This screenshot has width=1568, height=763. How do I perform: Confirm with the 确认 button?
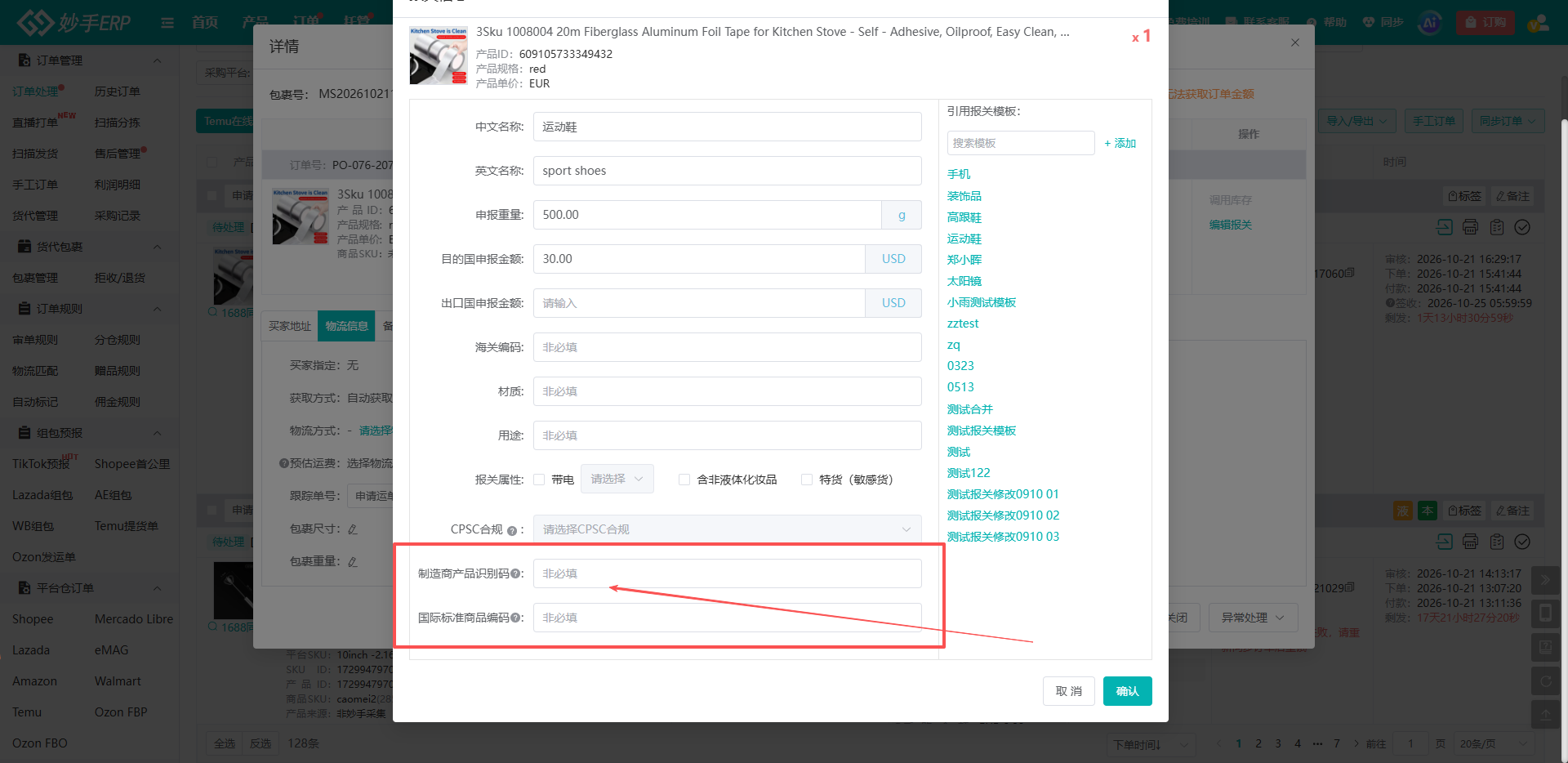[1127, 691]
